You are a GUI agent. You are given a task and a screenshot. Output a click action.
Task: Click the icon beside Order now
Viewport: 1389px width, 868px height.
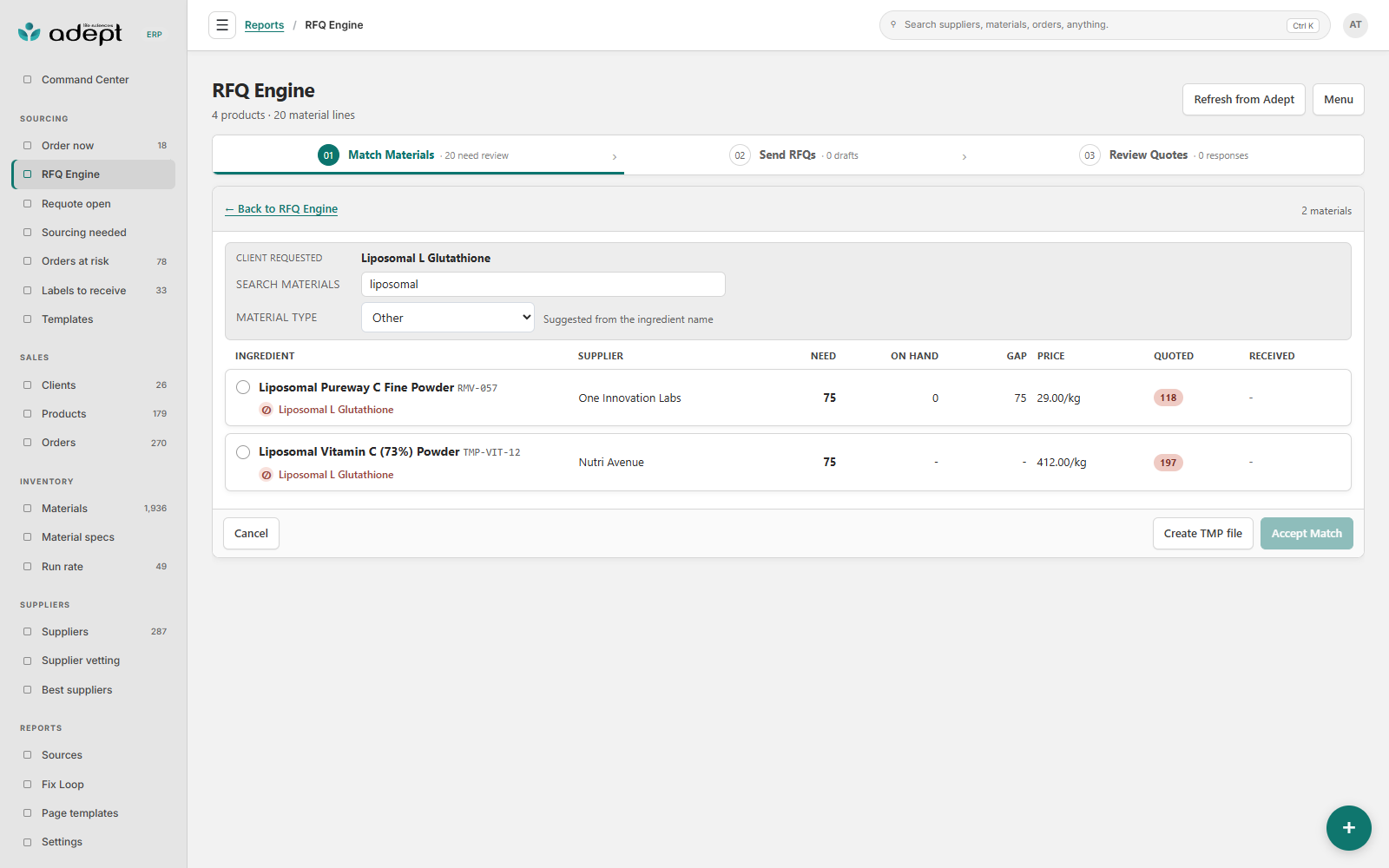click(x=27, y=146)
